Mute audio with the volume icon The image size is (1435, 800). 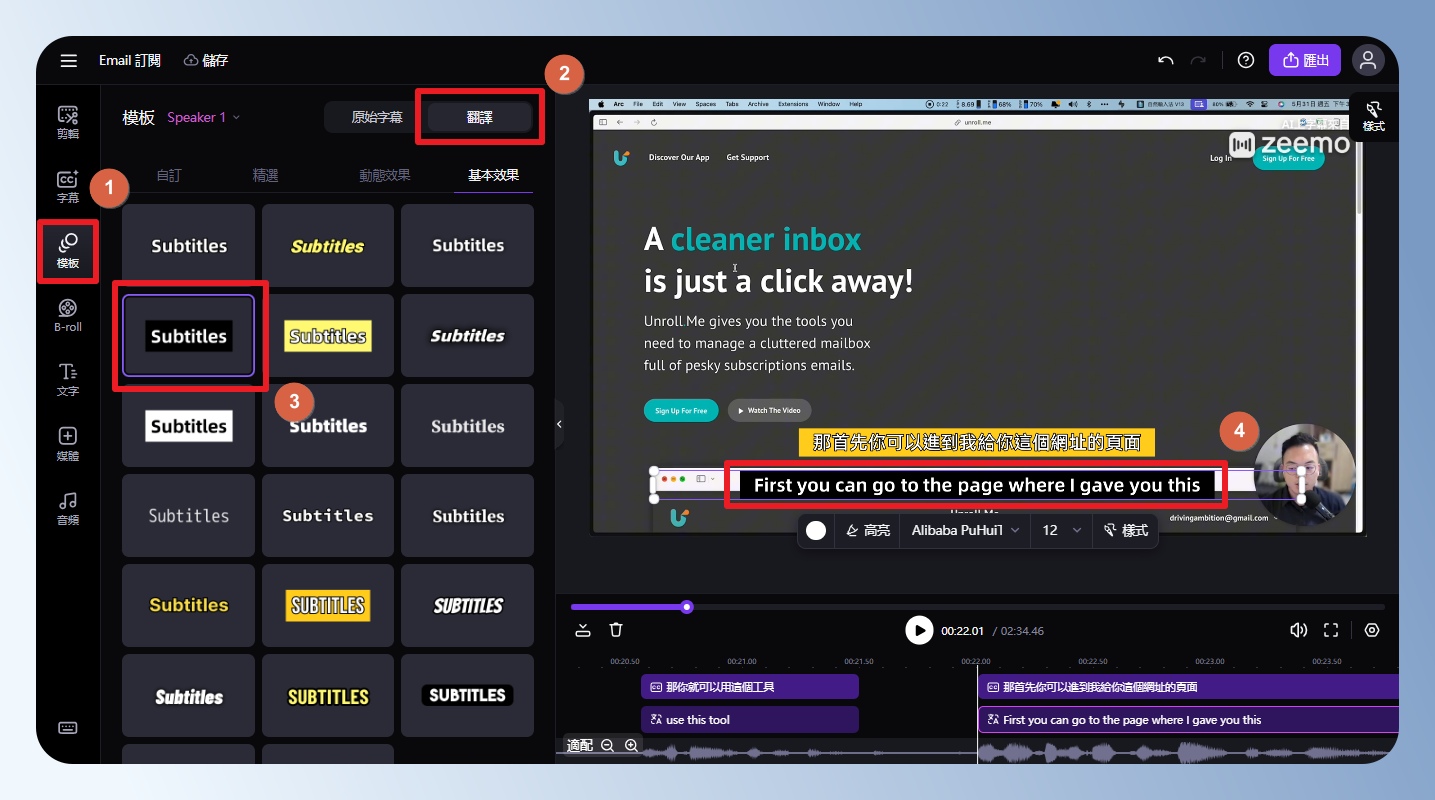point(1298,630)
